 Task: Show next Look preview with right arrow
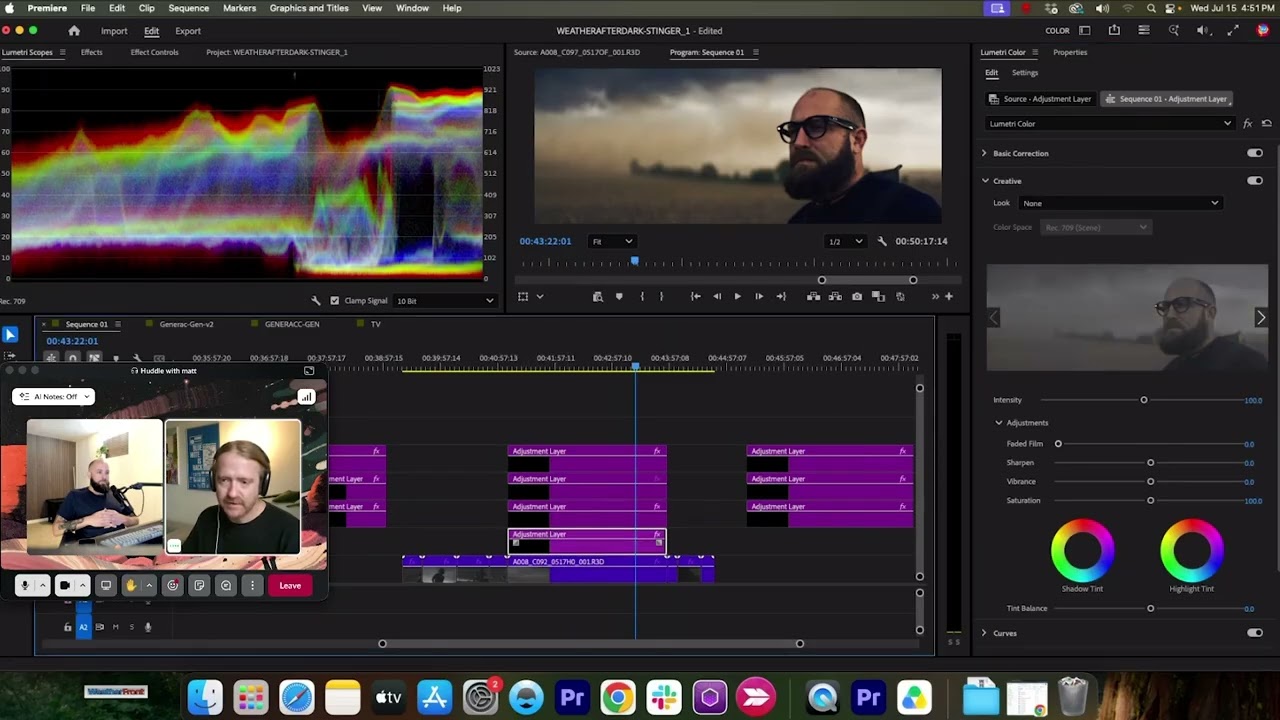1260,318
